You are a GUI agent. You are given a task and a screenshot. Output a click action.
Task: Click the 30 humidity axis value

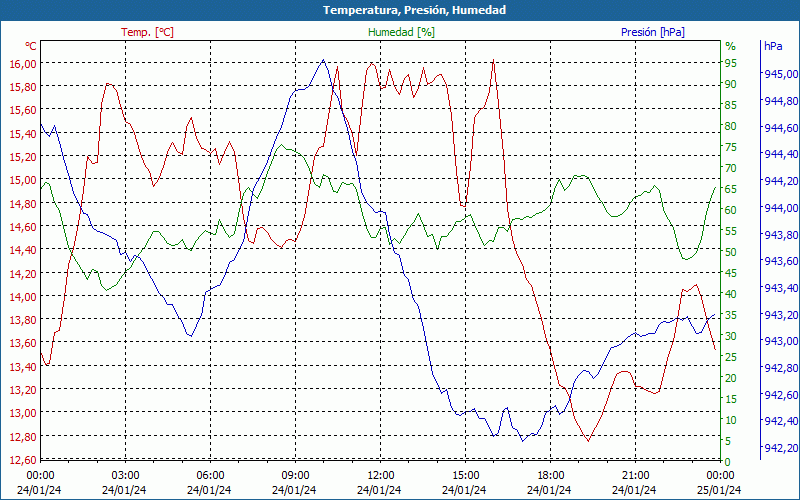point(731,336)
